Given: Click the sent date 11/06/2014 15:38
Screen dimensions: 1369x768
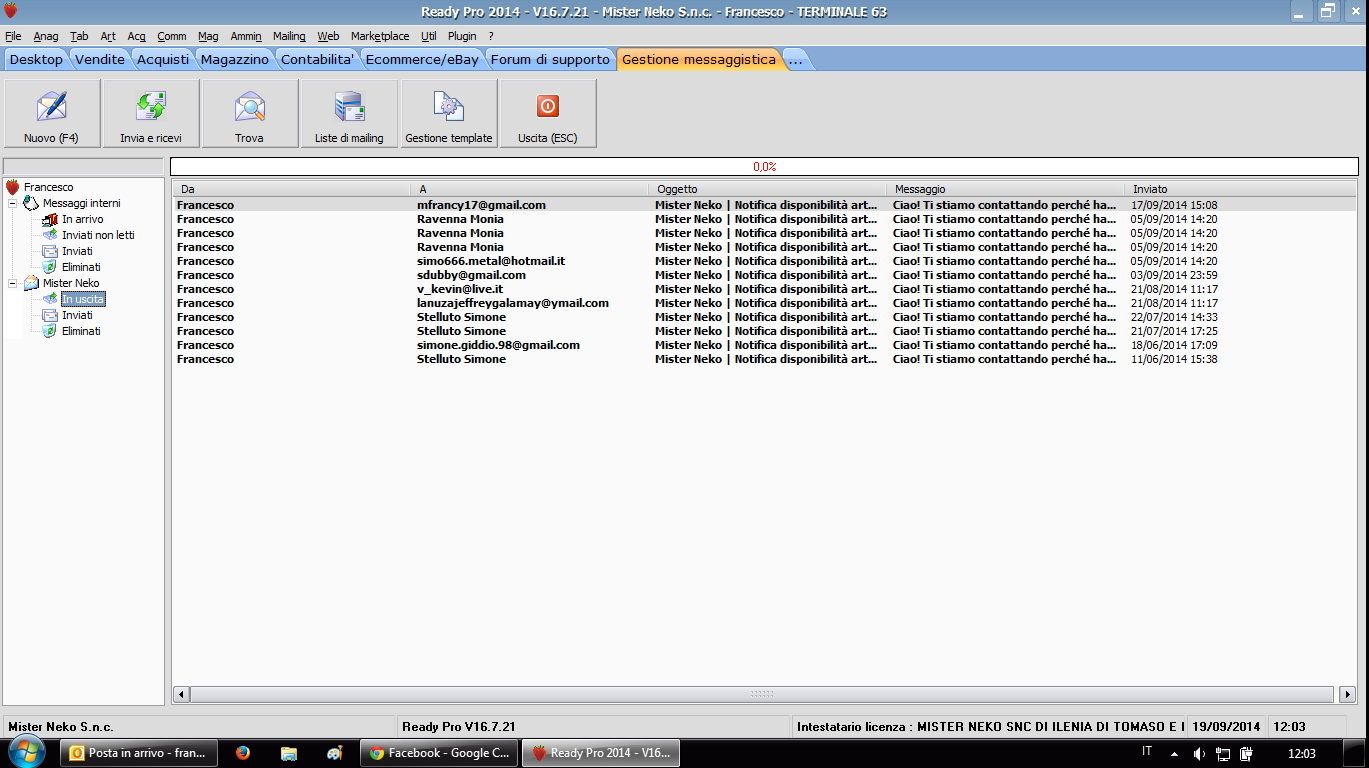Looking at the screenshot, I should 1174,359.
